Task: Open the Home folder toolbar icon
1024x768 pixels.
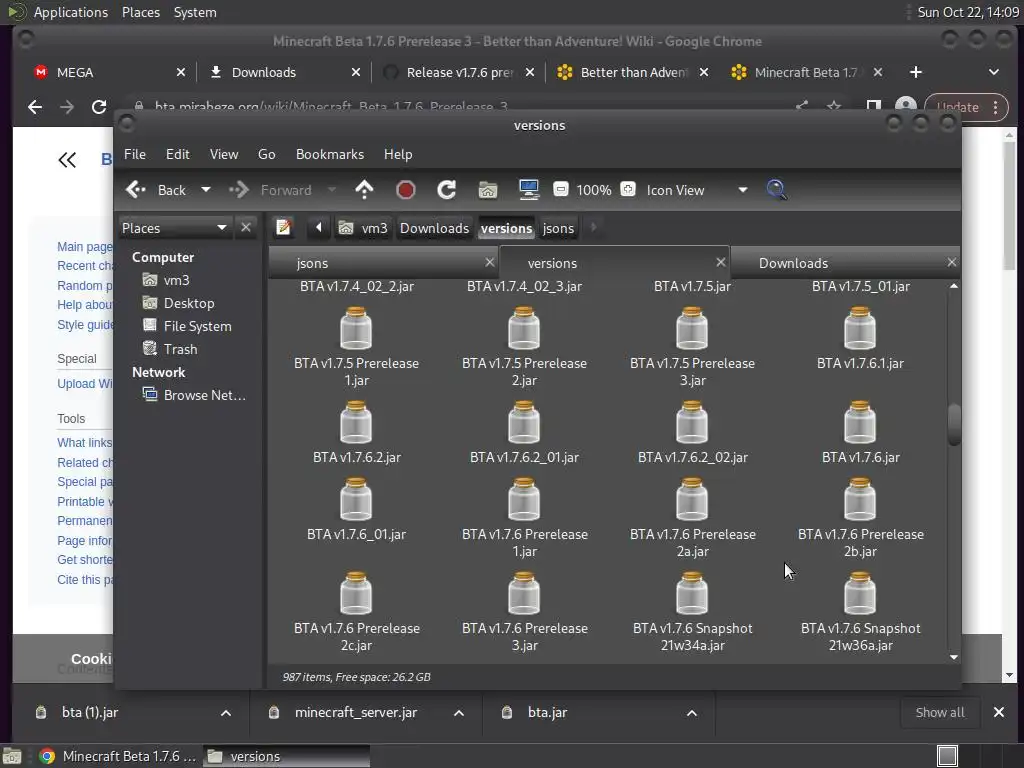Action: pyautogui.click(x=488, y=190)
